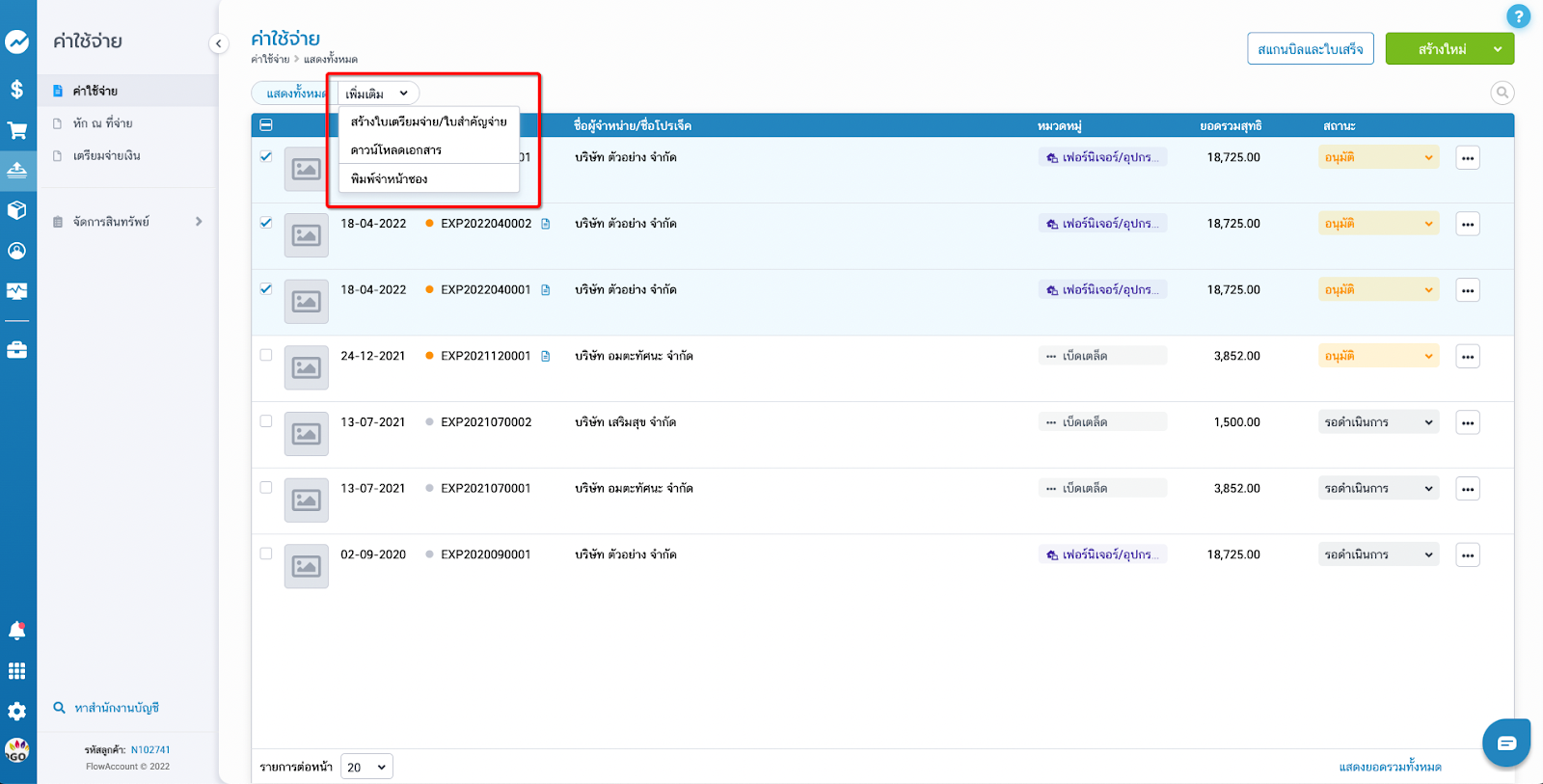Open the apps grid icon in the sidebar
The height and width of the screenshot is (784, 1543).
[x=17, y=671]
